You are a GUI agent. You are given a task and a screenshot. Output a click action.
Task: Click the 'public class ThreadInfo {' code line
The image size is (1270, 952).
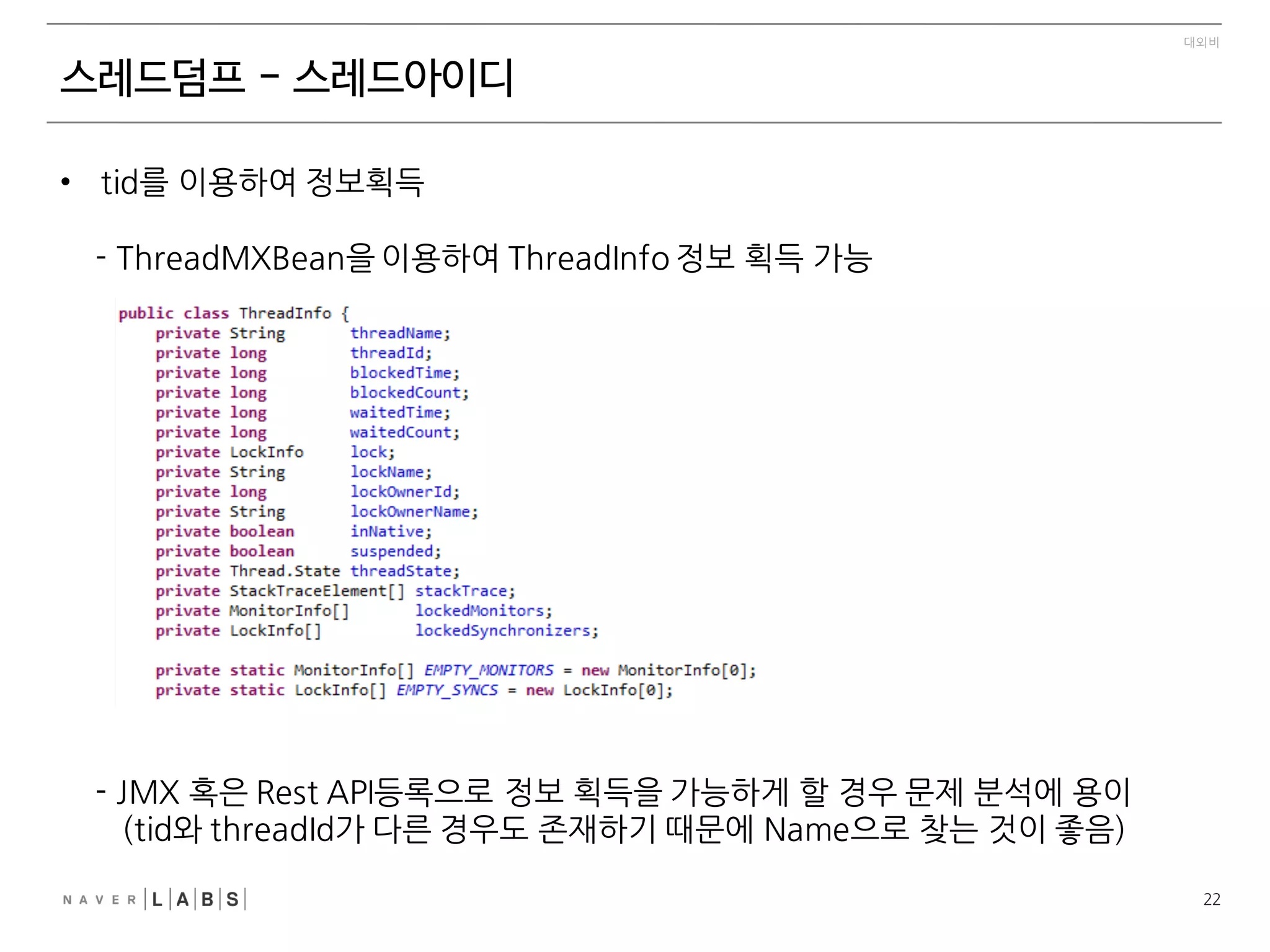(x=234, y=313)
